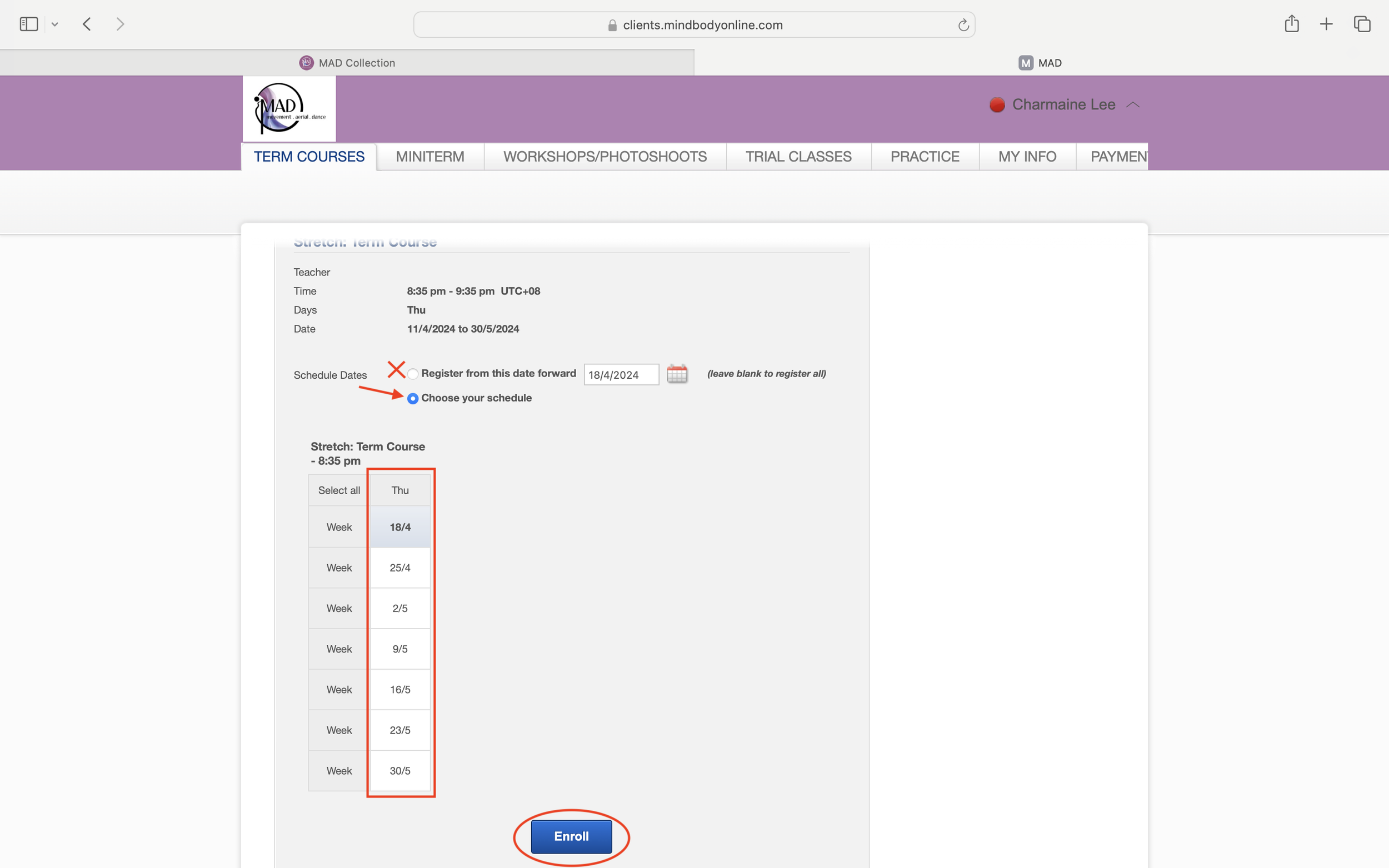Open a new tab with plus icon
This screenshot has height=868, width=1389.
1326,24
